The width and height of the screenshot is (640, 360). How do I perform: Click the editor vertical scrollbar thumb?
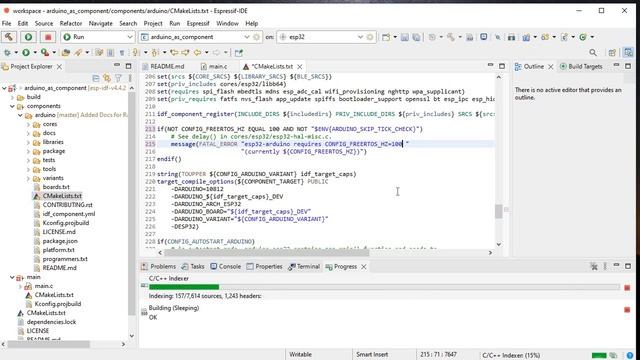(x=499, y=211)
